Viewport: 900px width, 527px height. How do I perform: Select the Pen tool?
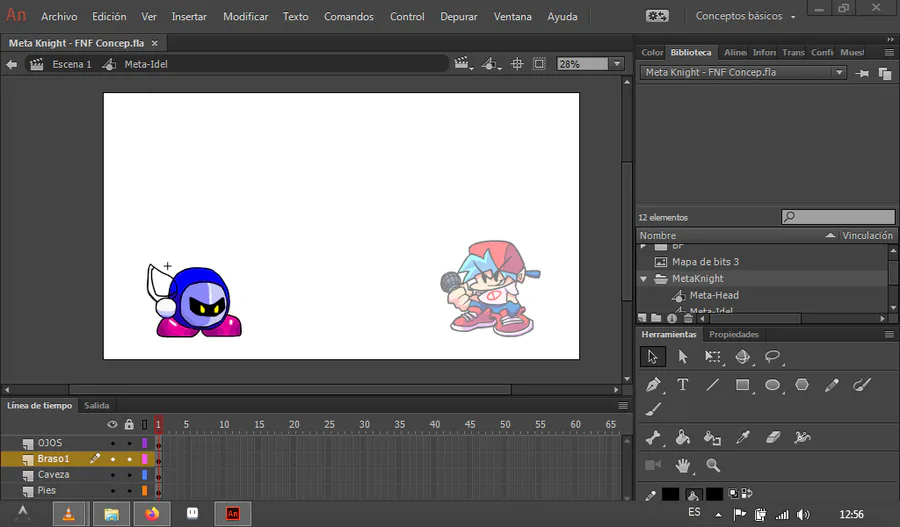[x=653, y=385]
